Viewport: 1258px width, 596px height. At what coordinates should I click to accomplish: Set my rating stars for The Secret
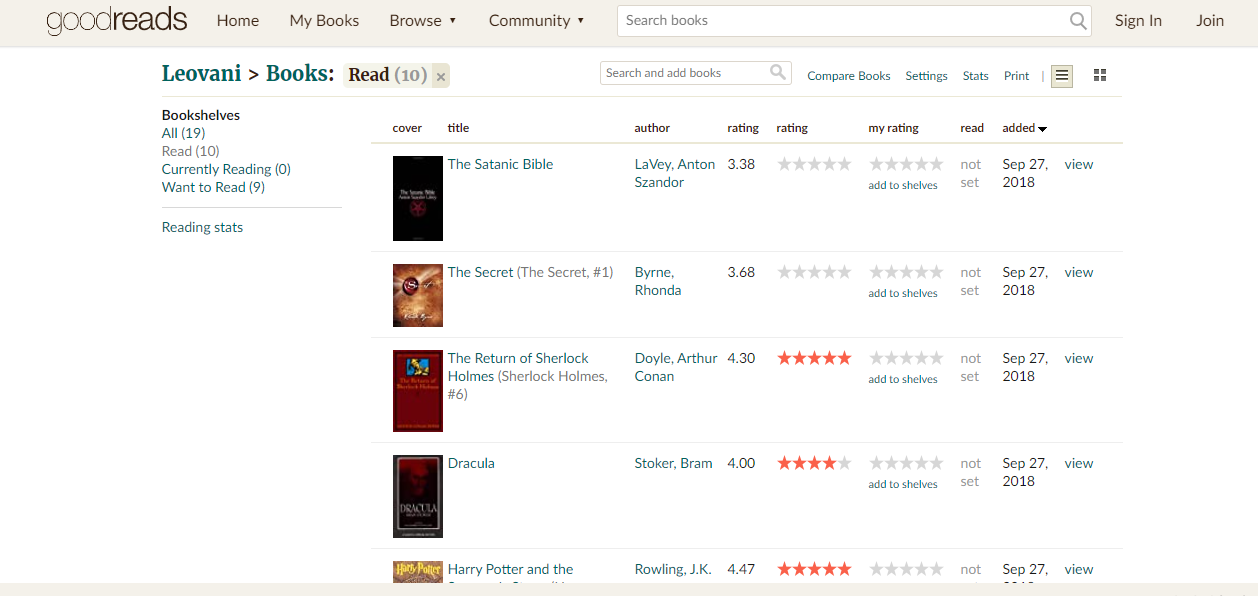pyautogui.click(x=906, y=272)
